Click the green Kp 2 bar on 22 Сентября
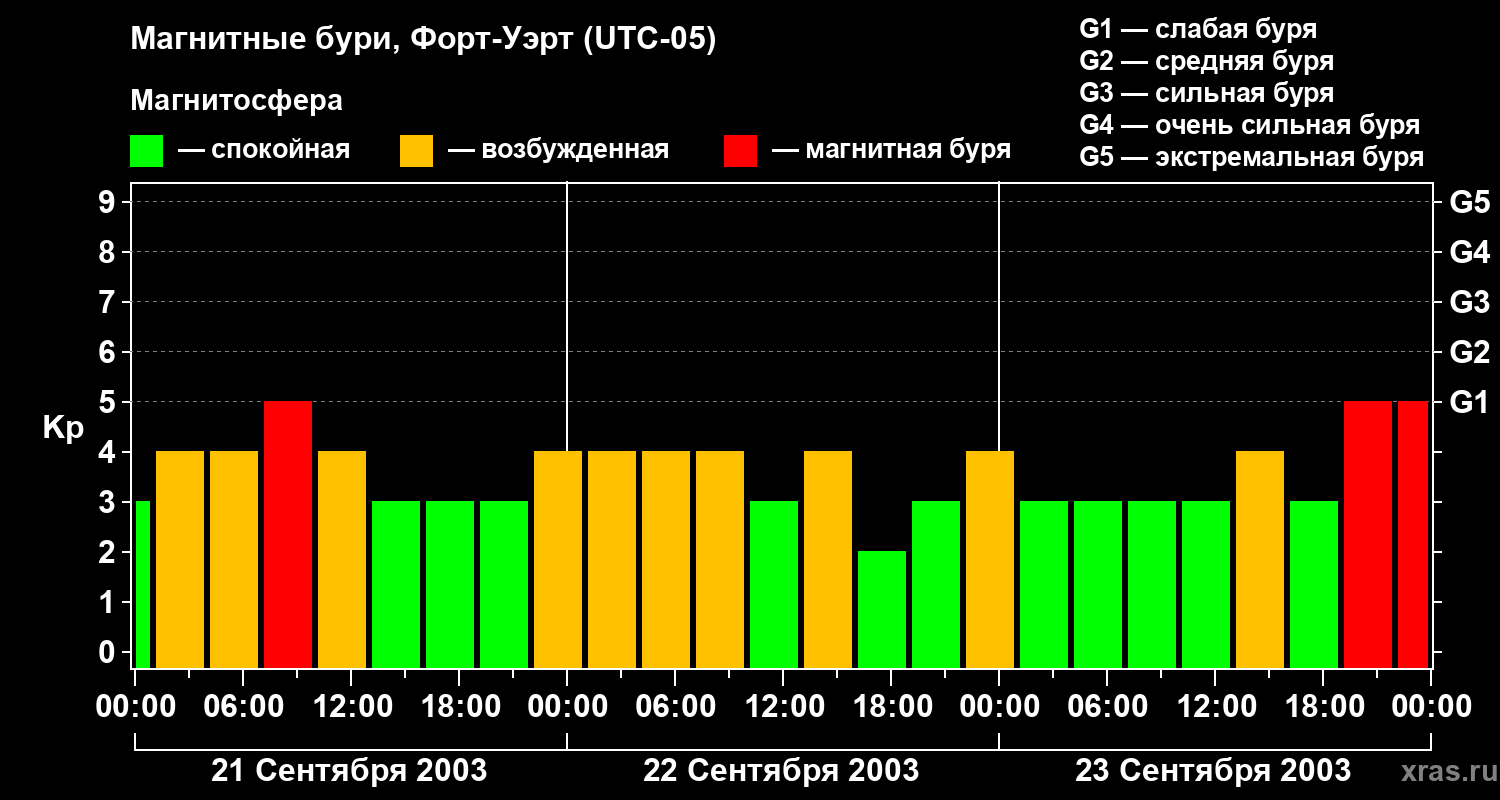1500x800 pixels. tap(882, 609)
